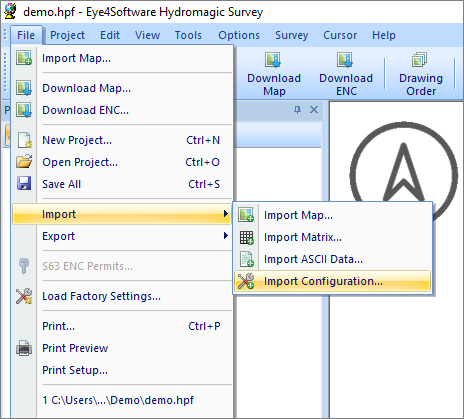Viewport: 464px width, 419px height.
Task: Open the Tools menu
Action: (x=188, y=35)
